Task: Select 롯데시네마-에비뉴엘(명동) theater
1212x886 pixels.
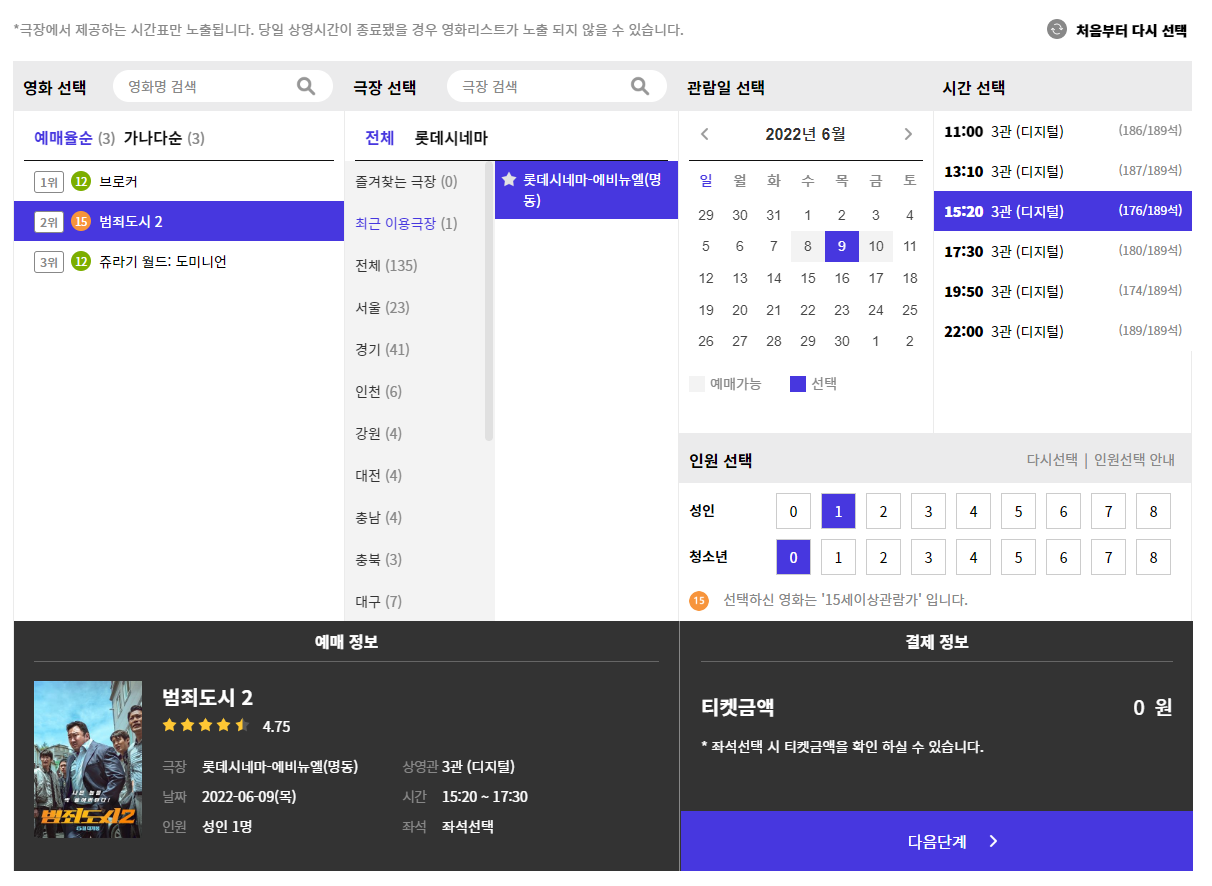Action: [586, 190]
